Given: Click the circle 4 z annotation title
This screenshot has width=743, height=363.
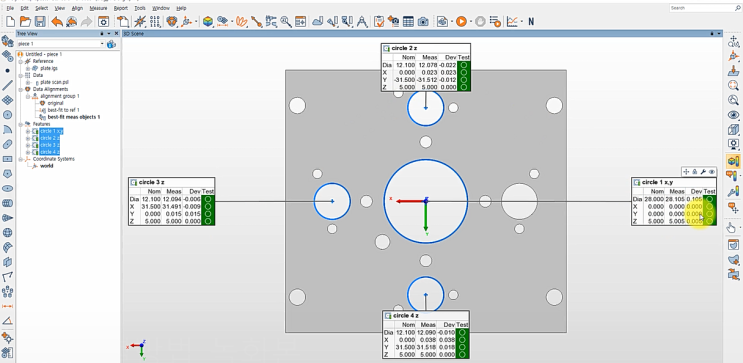Looking at the screenshot, I should tap(406, 315).
